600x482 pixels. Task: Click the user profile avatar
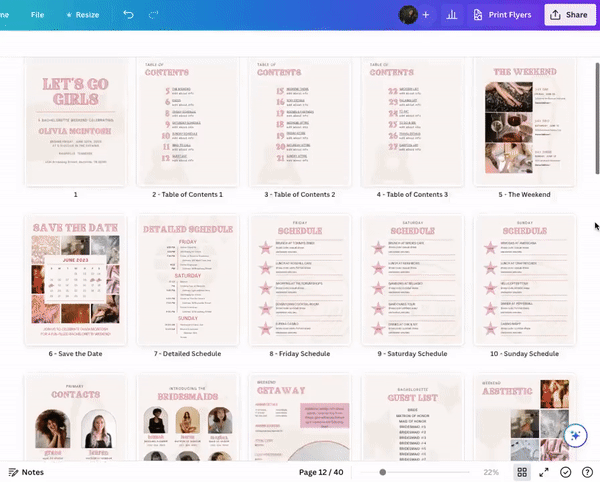(408, 15)
